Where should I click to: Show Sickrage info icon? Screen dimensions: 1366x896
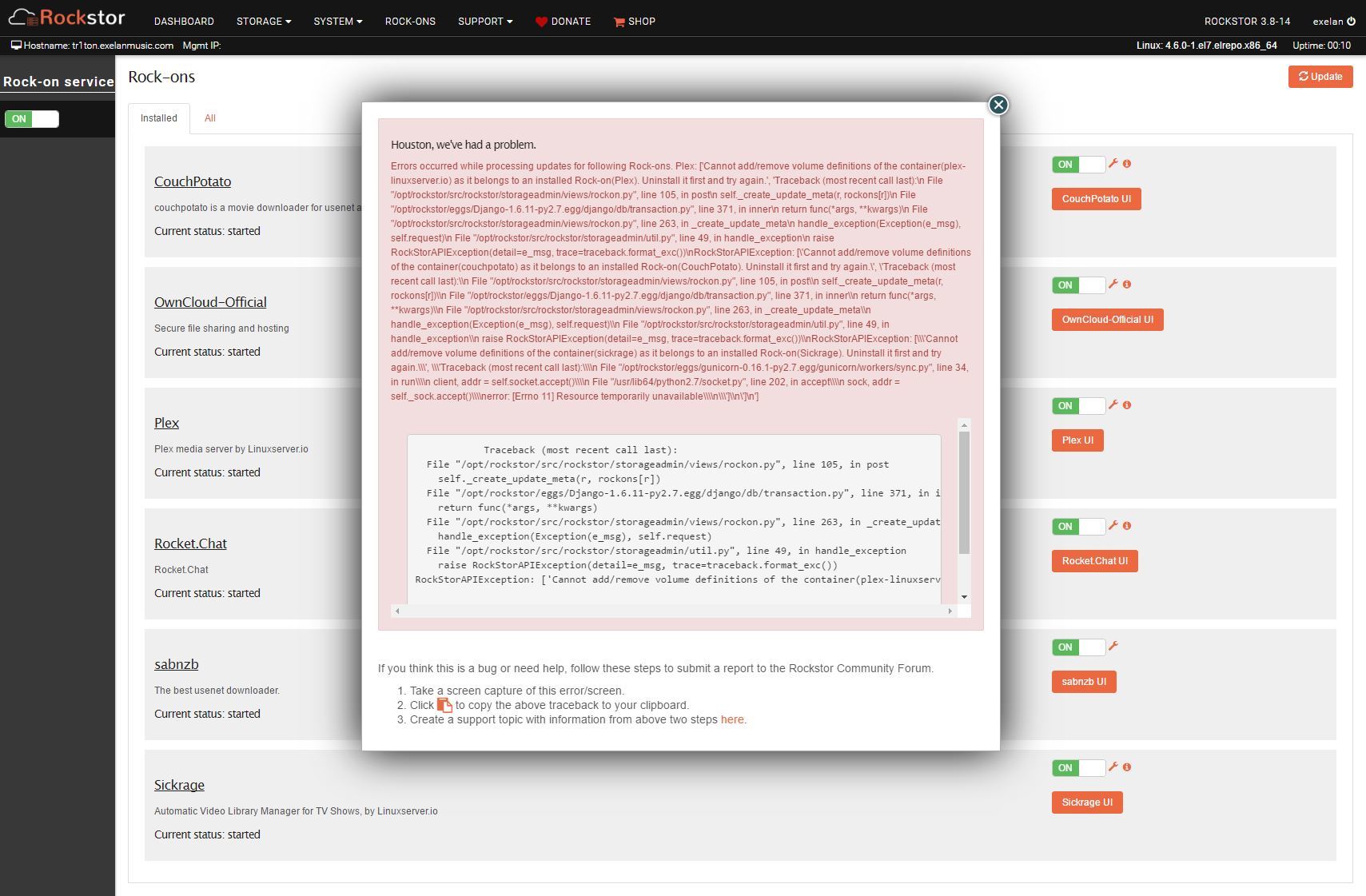1127,767
